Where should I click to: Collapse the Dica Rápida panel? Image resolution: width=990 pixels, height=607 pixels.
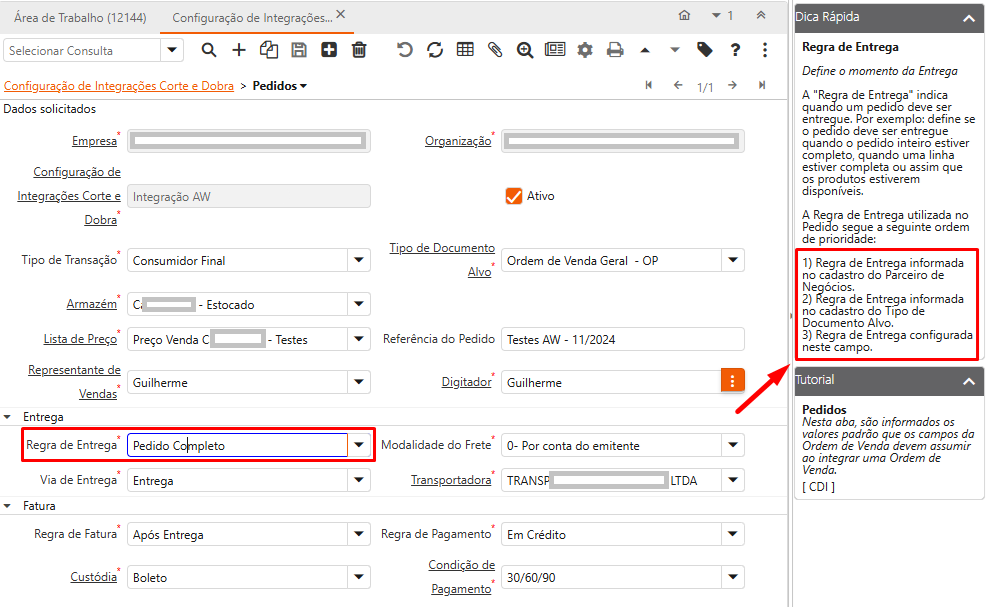pos(967,17)
